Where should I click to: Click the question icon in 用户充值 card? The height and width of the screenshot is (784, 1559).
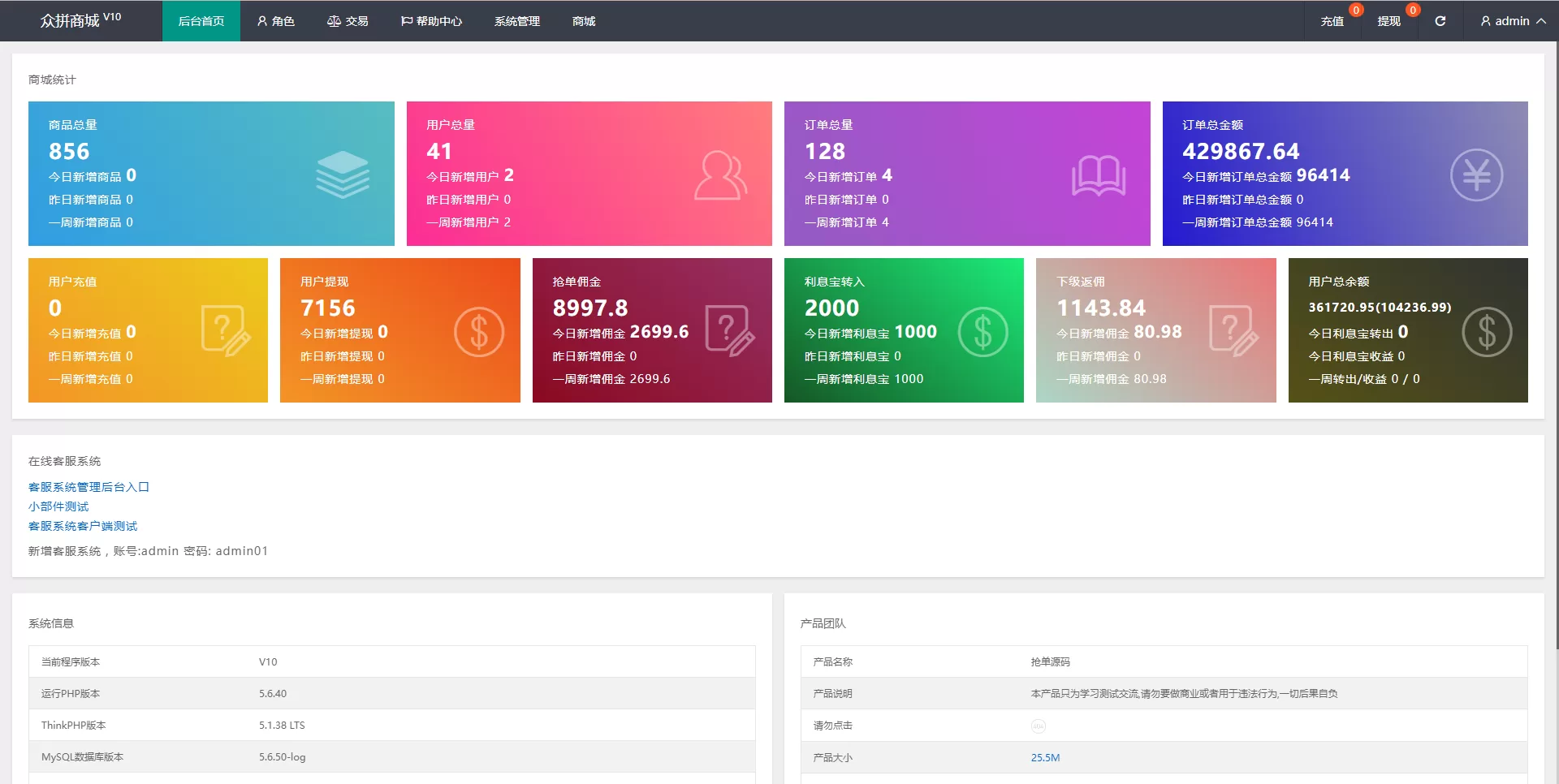[225, 331]
